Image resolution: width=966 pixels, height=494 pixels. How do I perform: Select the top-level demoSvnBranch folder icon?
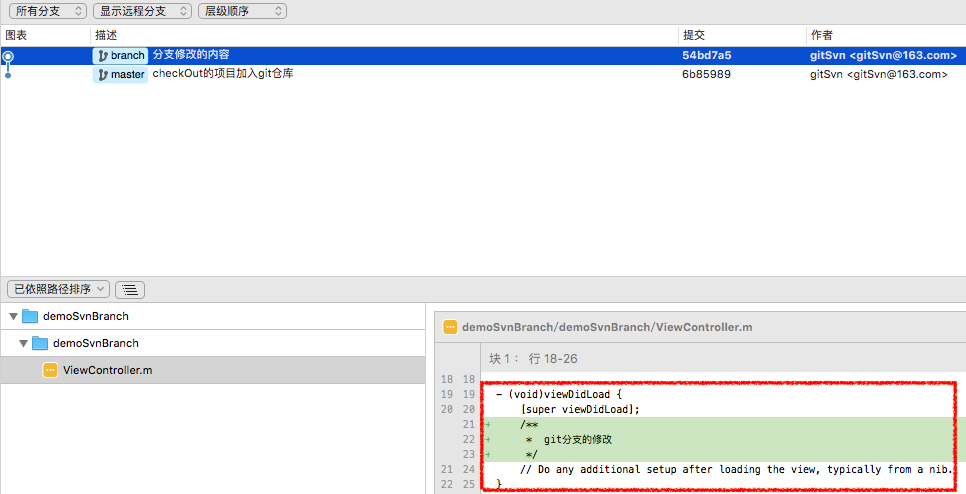pyautogui.click(x=30, y=317)
